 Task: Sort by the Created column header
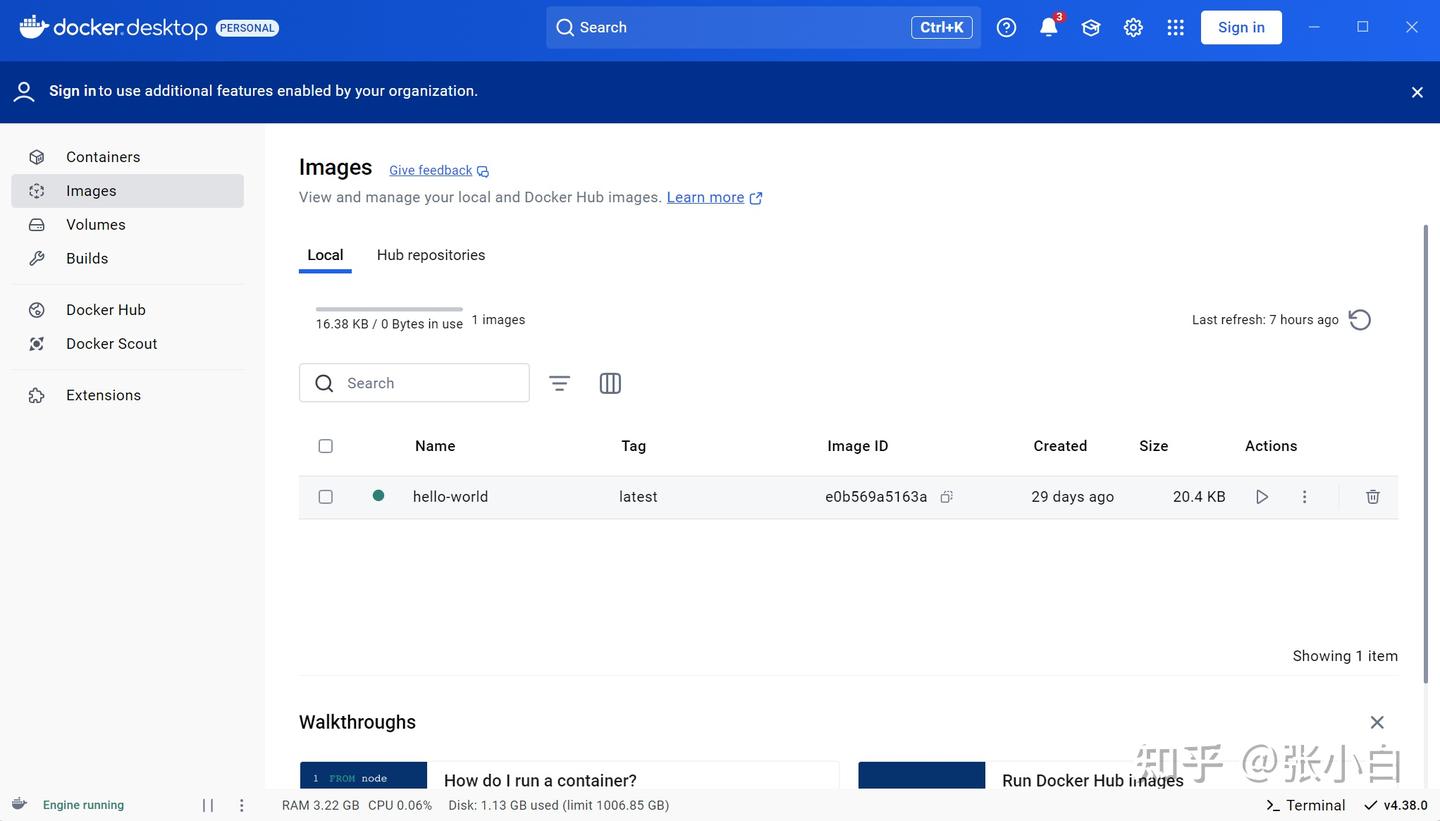click(x=1060, y=446)
